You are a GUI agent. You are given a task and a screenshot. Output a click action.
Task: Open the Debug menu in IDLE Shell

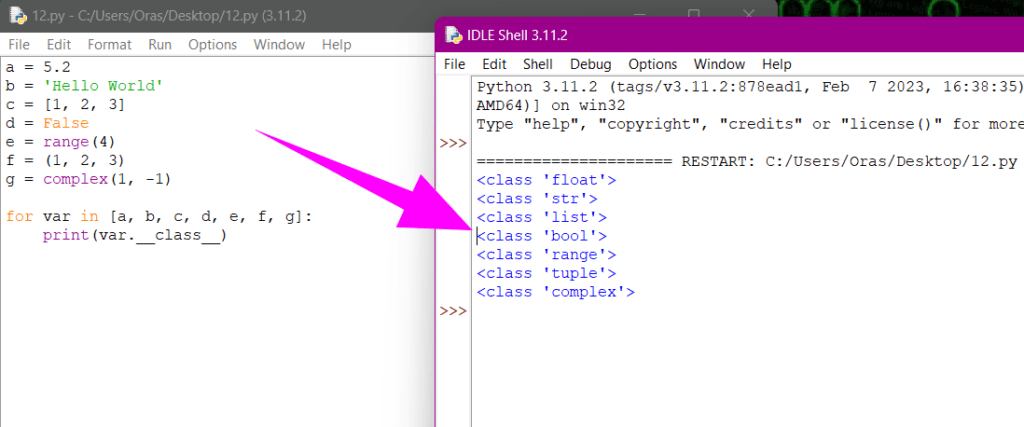(x=590, y=64)
